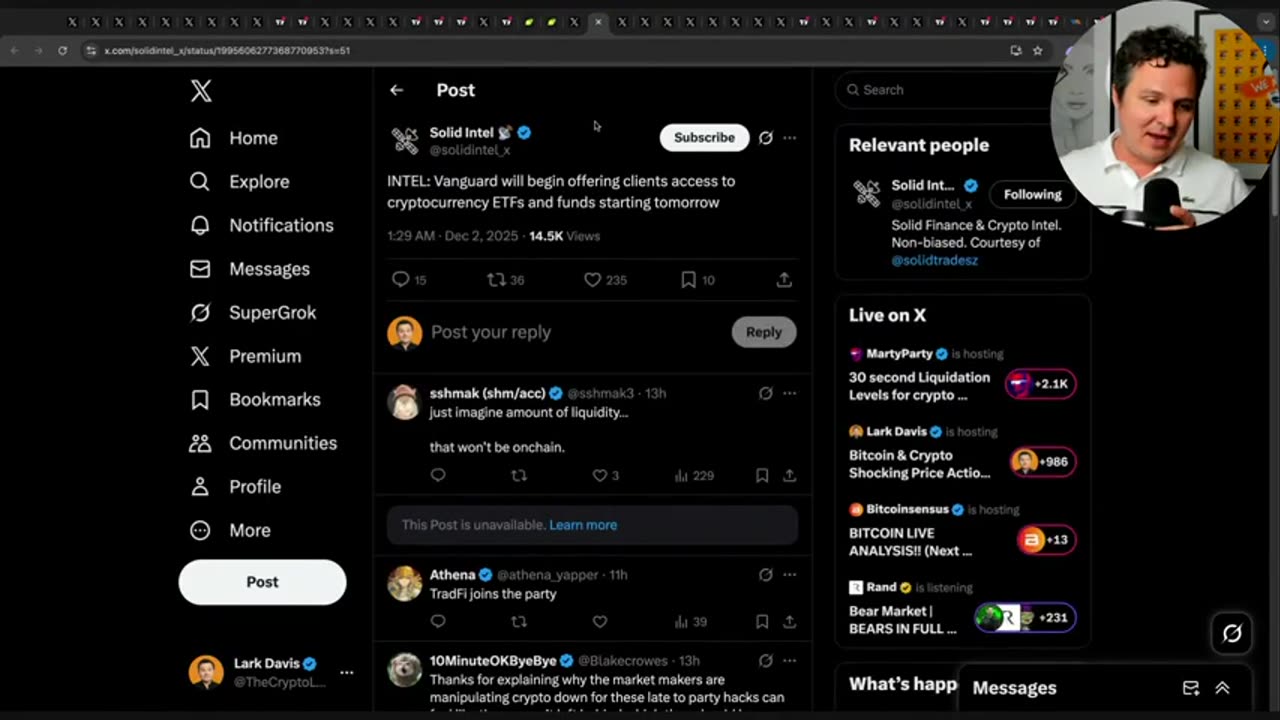This screenshot has height=720, width=1280.
Task: Bookmark Athena's reply
Action: pyautogui.click(x=762, y=622)
